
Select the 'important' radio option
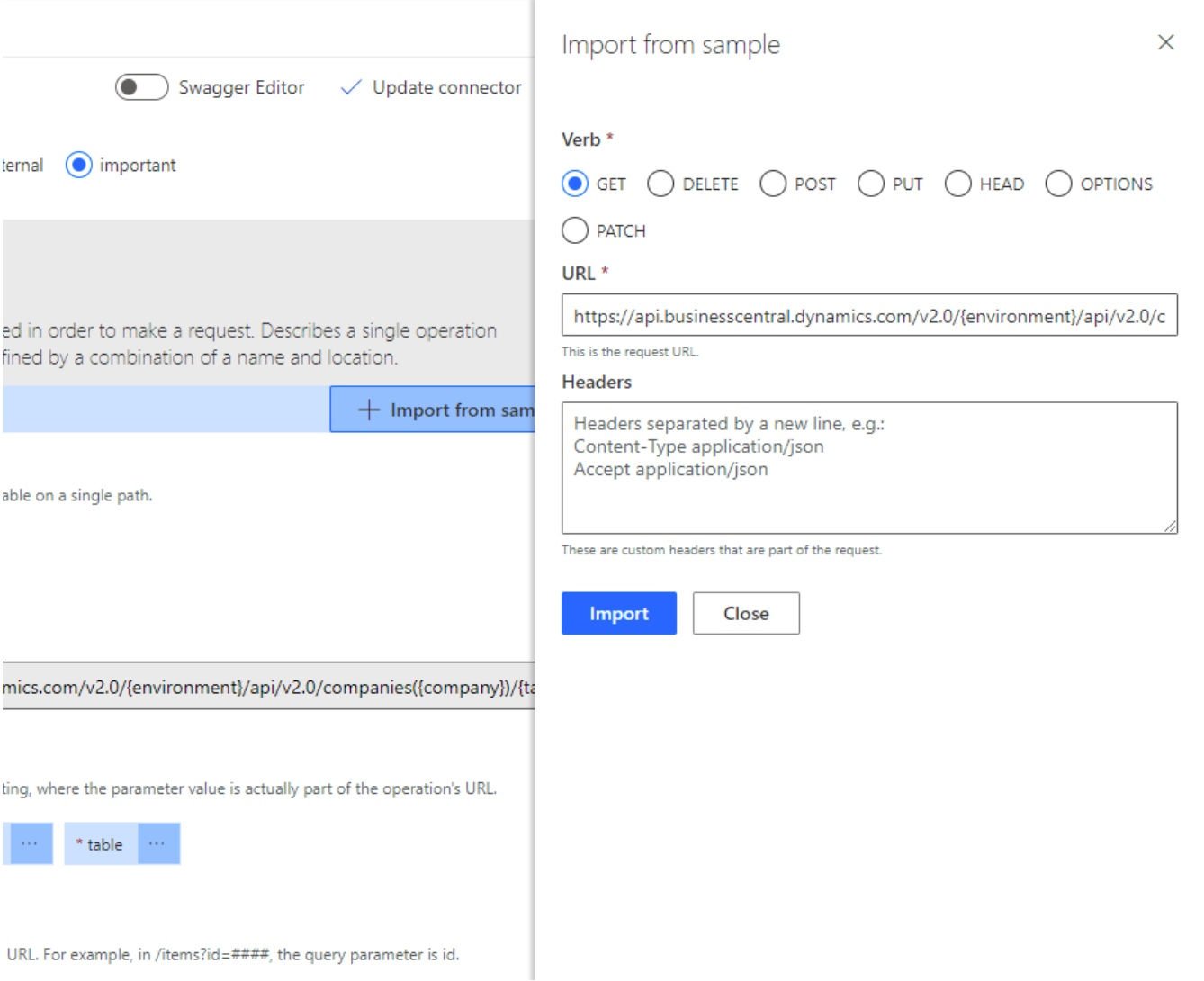click(x=79, y=166)
